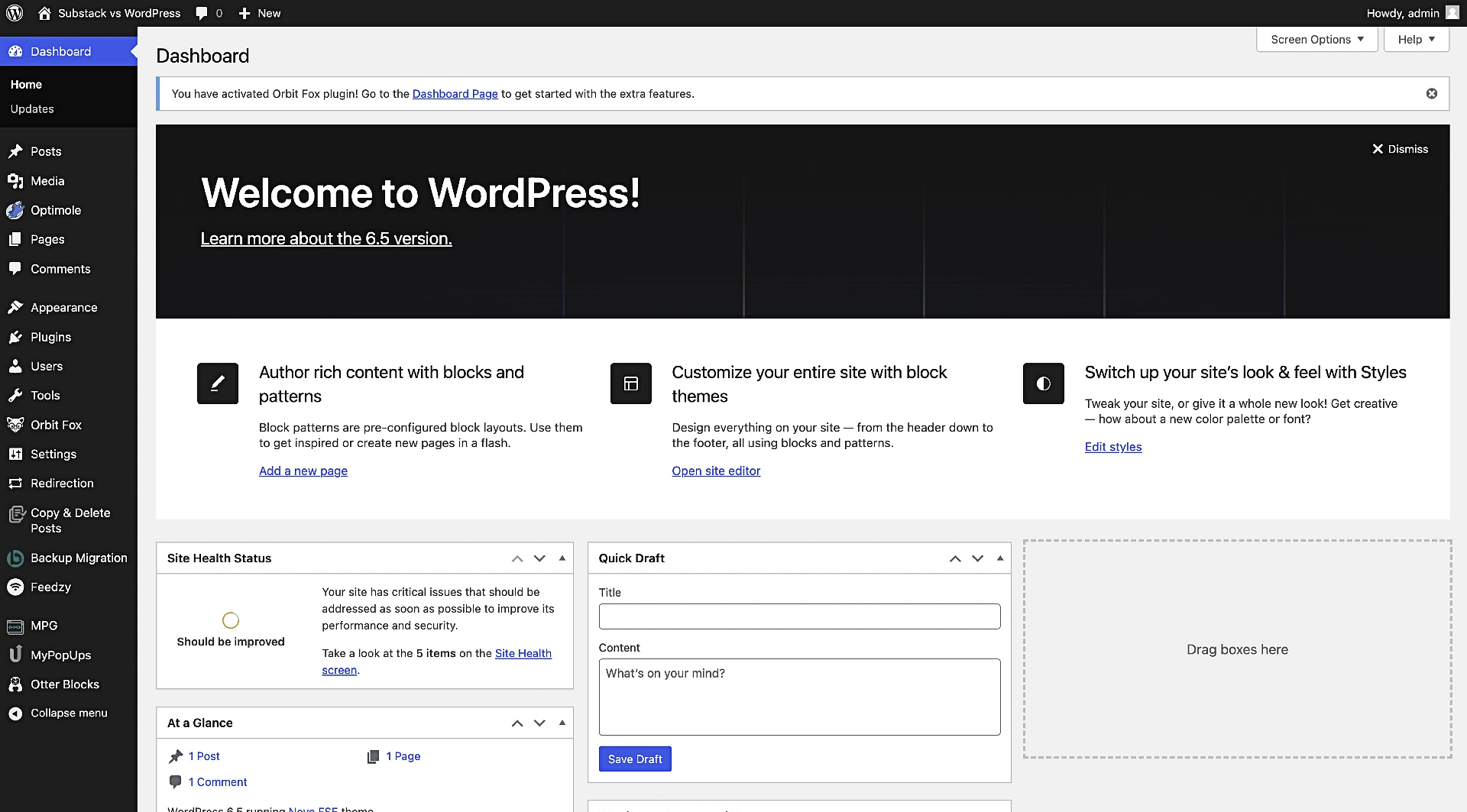Move Quick Draft down with the chevron

coord(977,558)
